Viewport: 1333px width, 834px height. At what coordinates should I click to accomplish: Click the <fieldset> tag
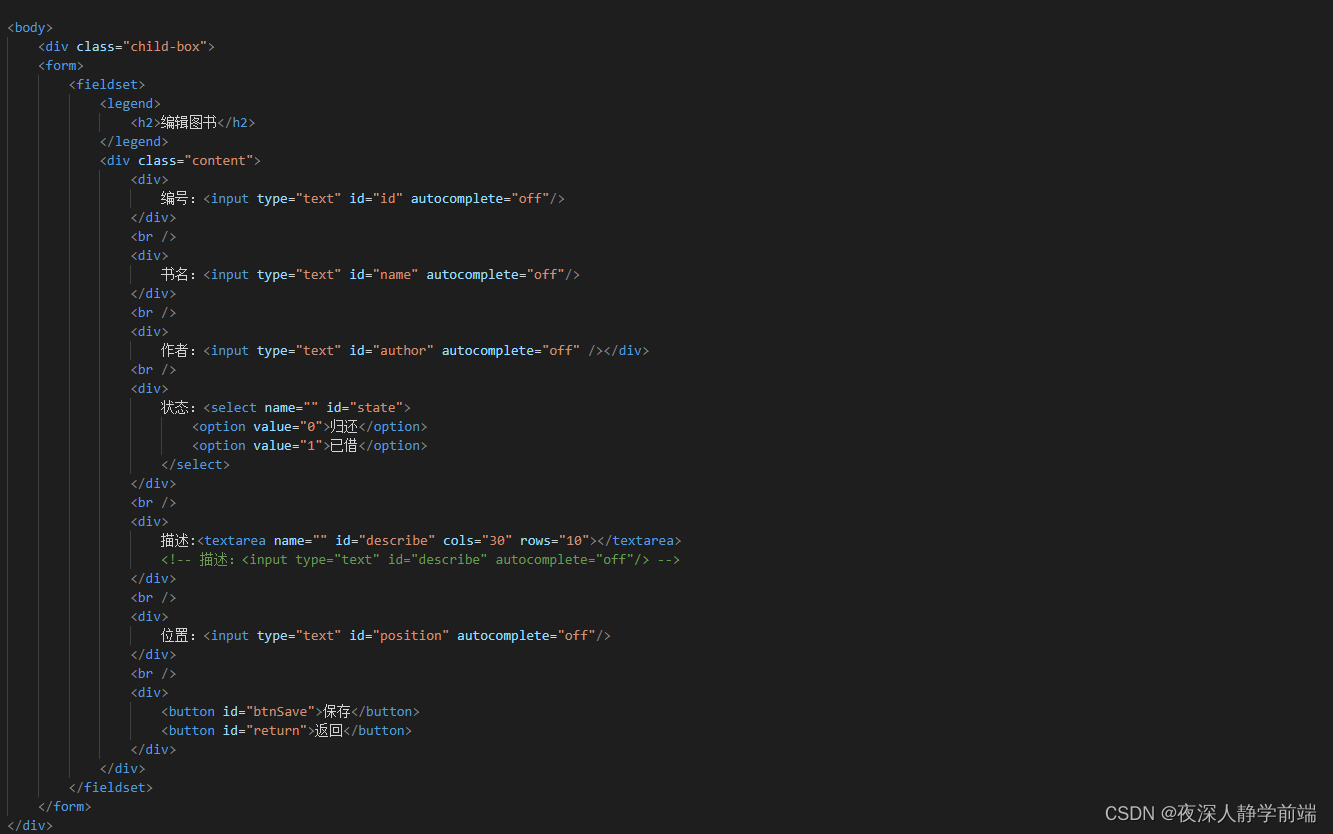tap(107, 84)
